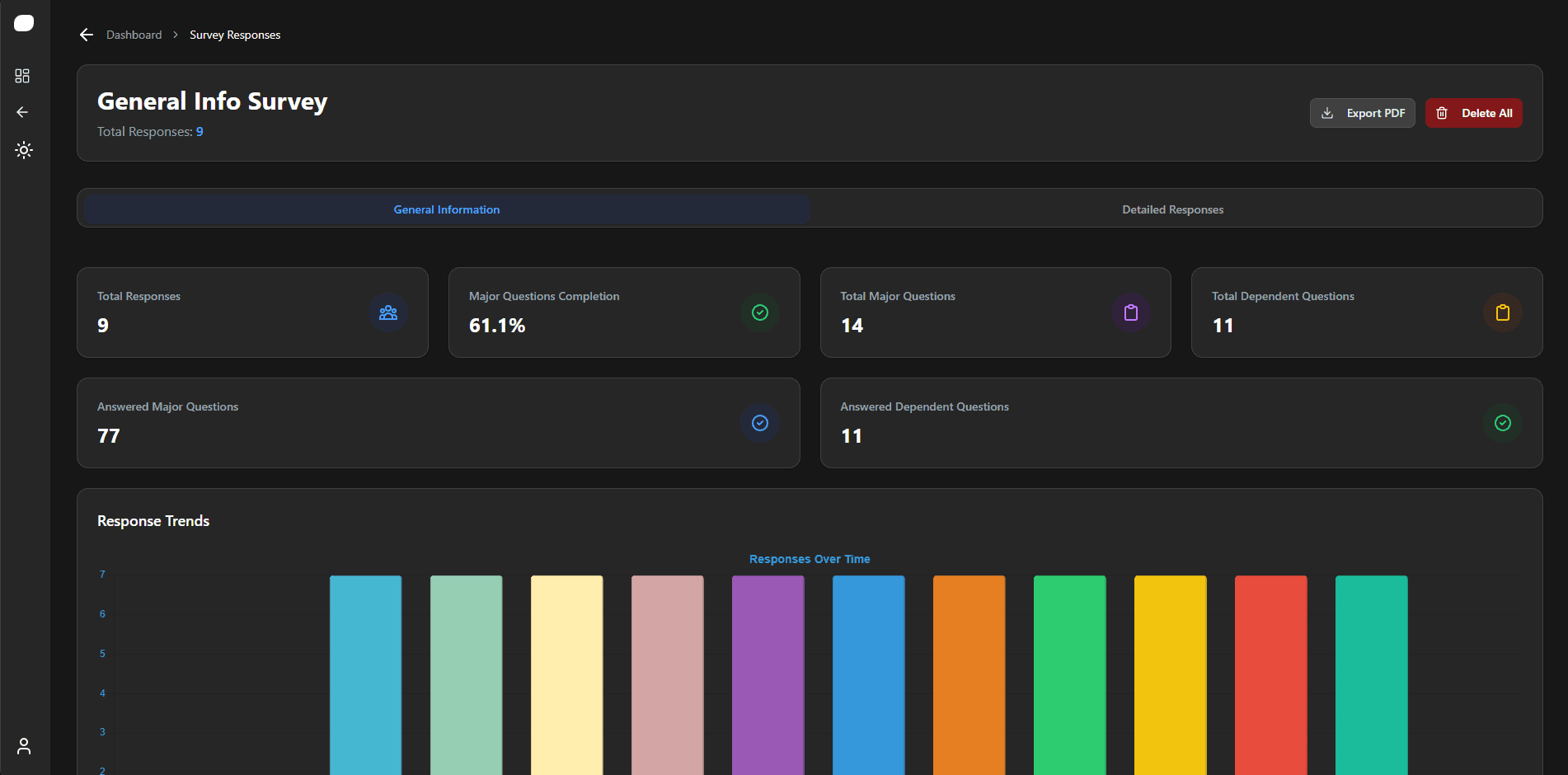1568x775 pixels.
Task: Click the dashboard grid icon in sidebar
Action: pos(22,75)
